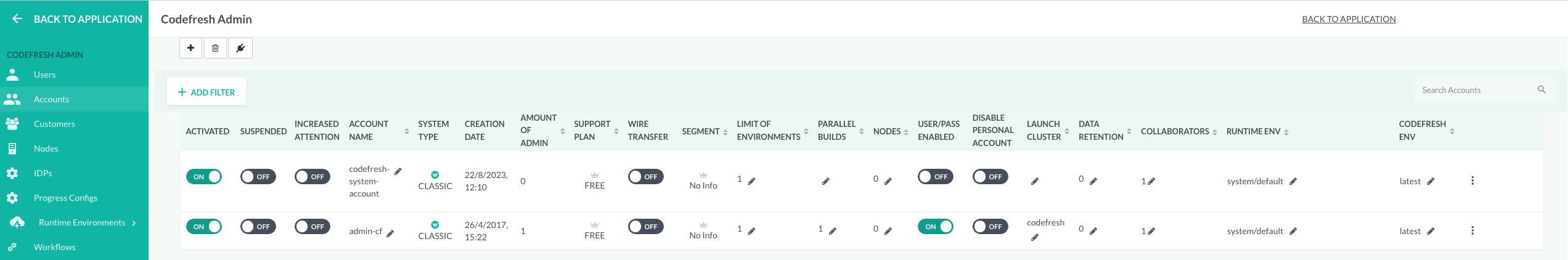Click the plug icon in toolbar
The height and width of the screenshot is (260, 1568).
click(240, 48)
